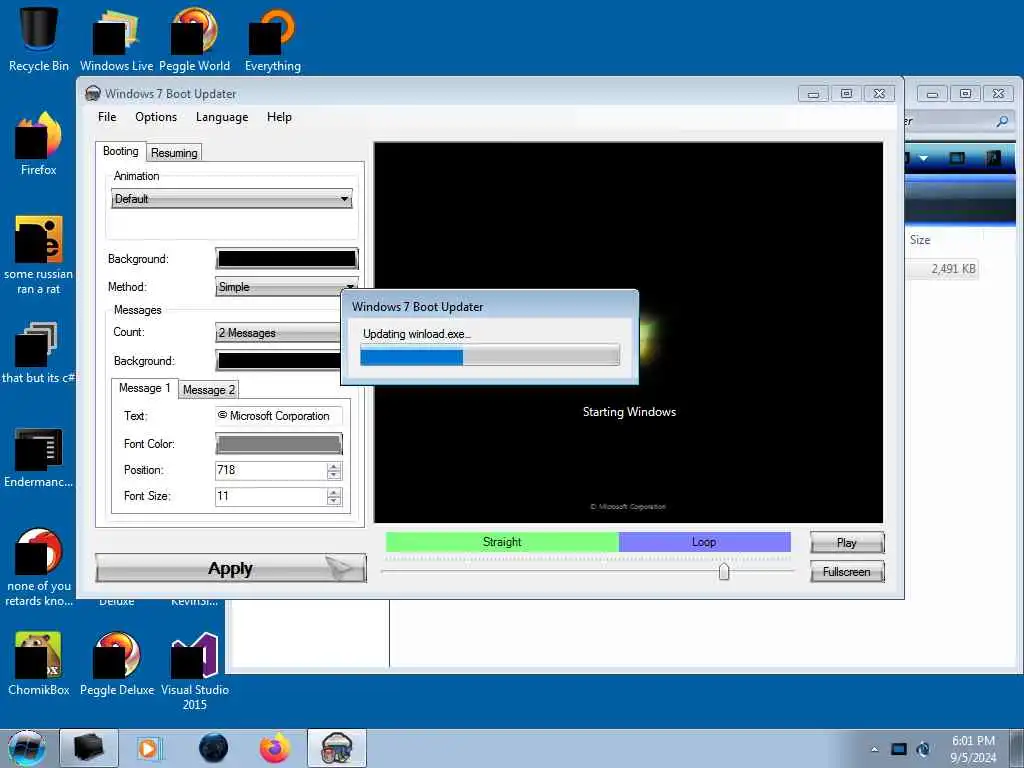Click the Play button
Screen dimensions: 1024x768
tap(847, 543)
